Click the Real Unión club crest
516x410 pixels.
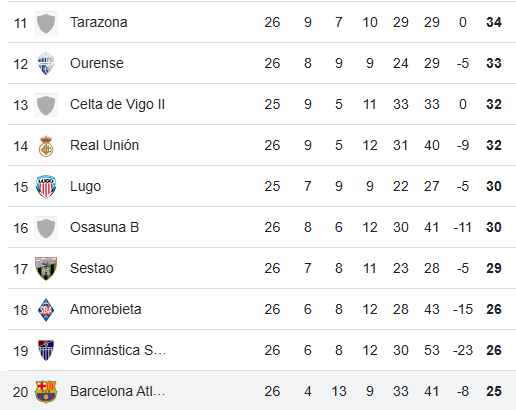click(x=46, y=146)
